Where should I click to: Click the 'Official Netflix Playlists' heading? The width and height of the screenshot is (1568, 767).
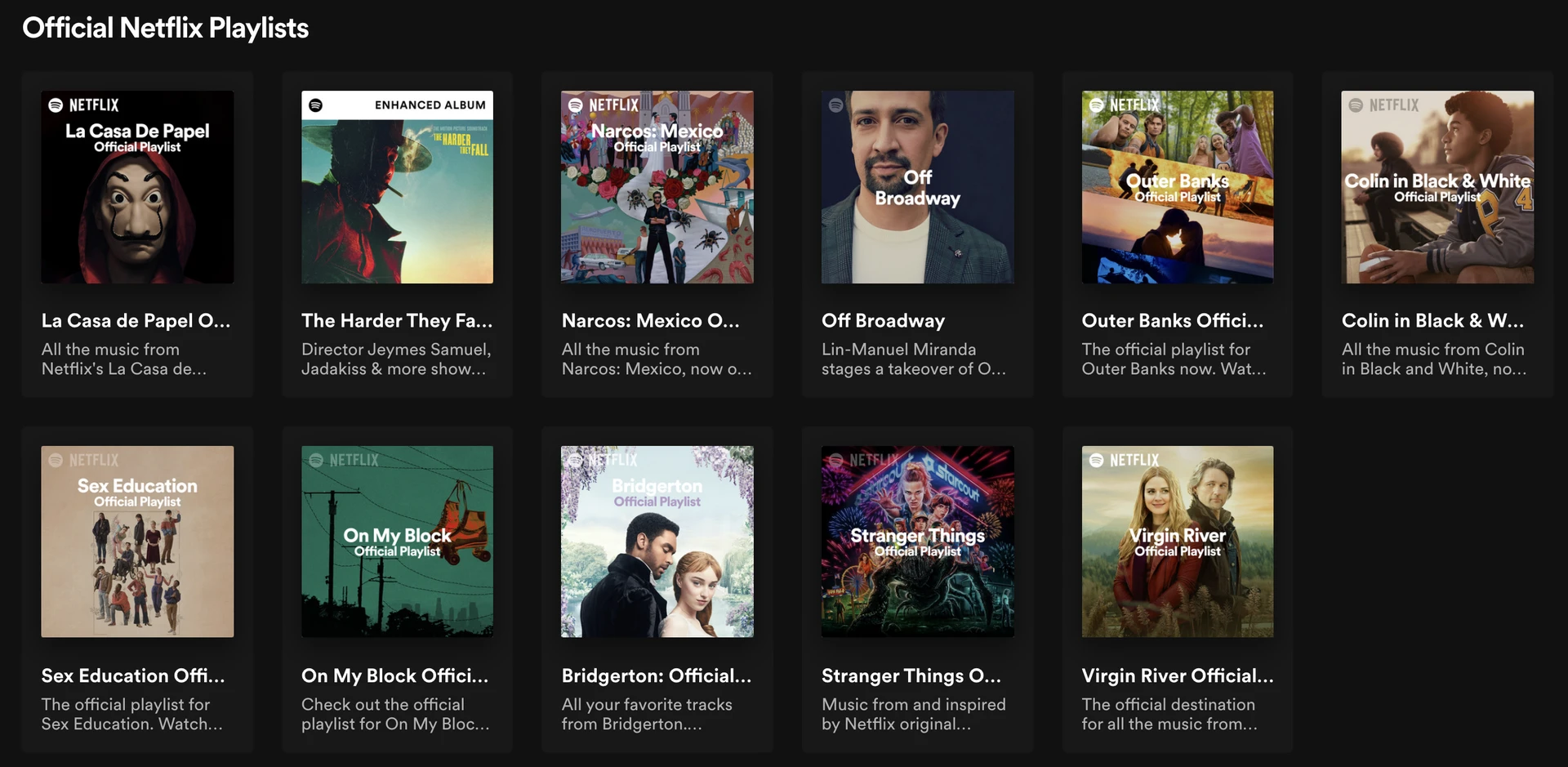coord(166,29)
